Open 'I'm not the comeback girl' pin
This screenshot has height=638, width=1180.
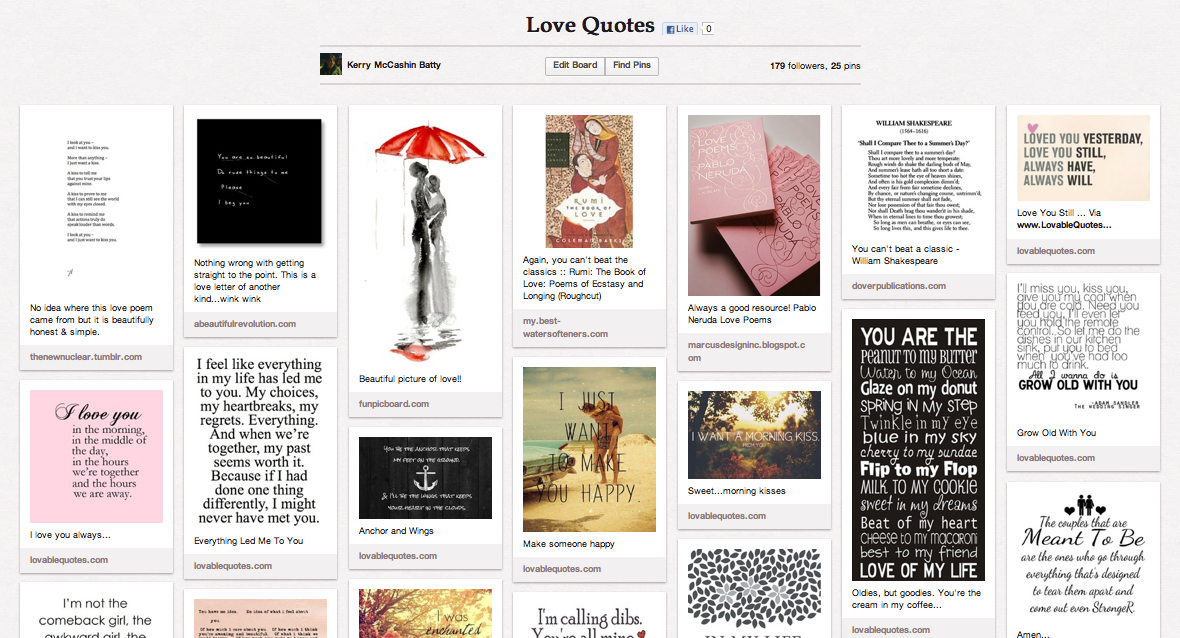pos(96,615)
